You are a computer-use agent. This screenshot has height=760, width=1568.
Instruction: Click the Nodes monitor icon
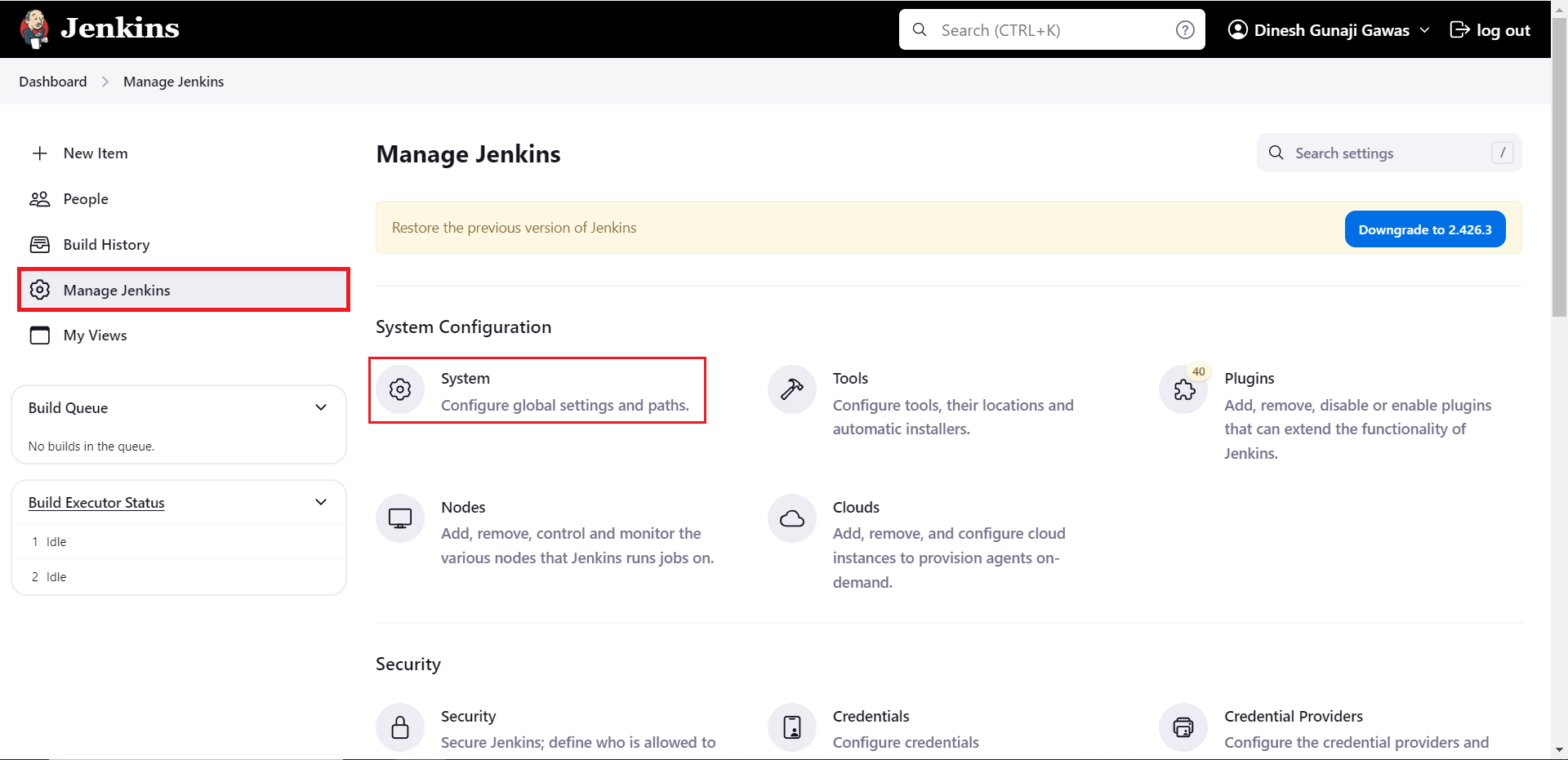[x=400, y=518]
